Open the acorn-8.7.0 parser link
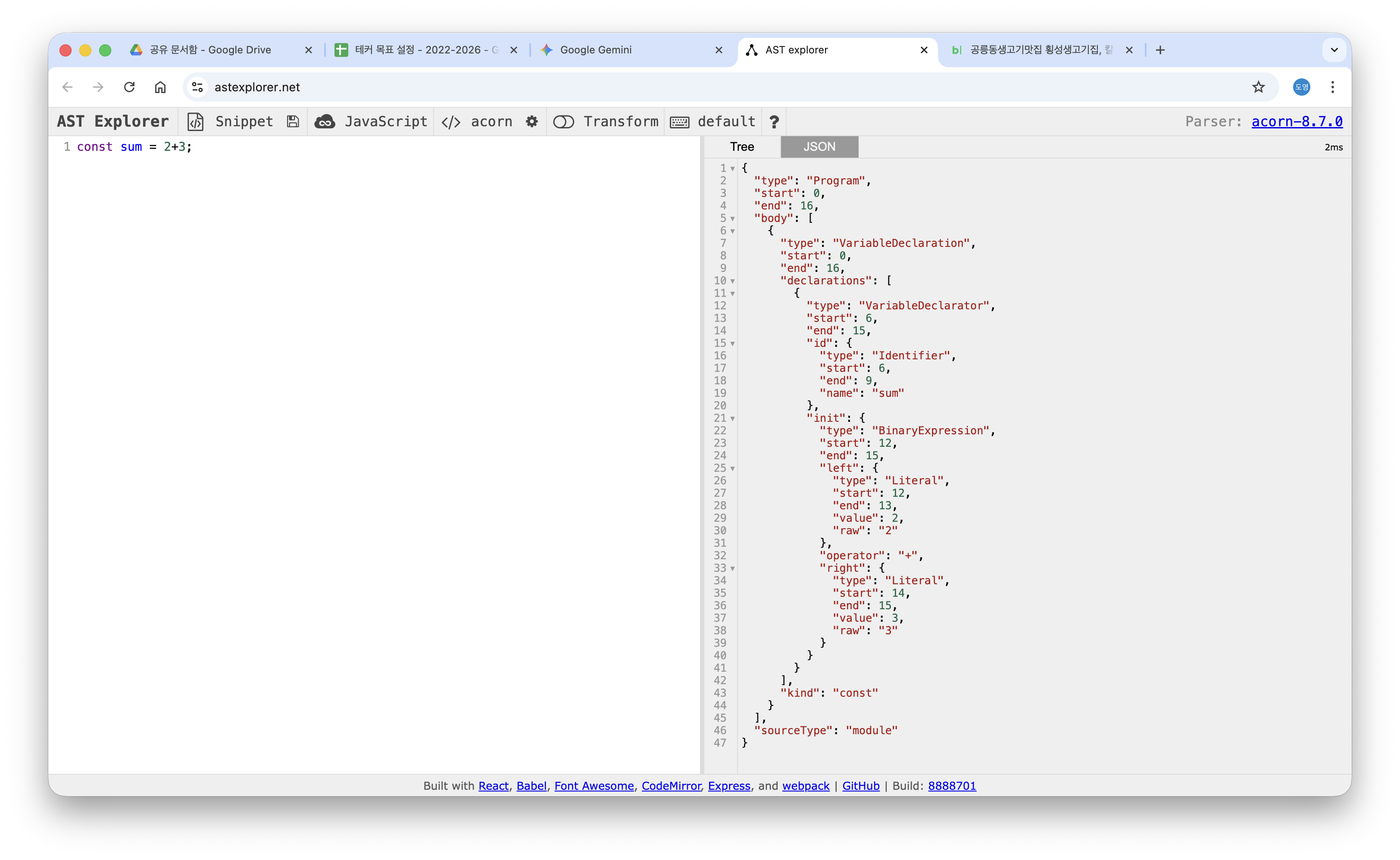 1297,122
